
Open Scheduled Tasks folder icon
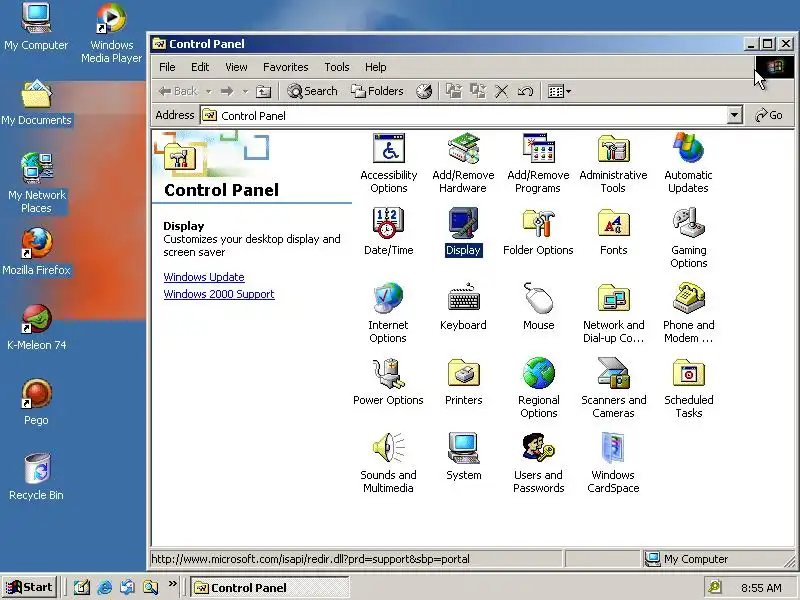pyautogui.click(x=688, y=388)
